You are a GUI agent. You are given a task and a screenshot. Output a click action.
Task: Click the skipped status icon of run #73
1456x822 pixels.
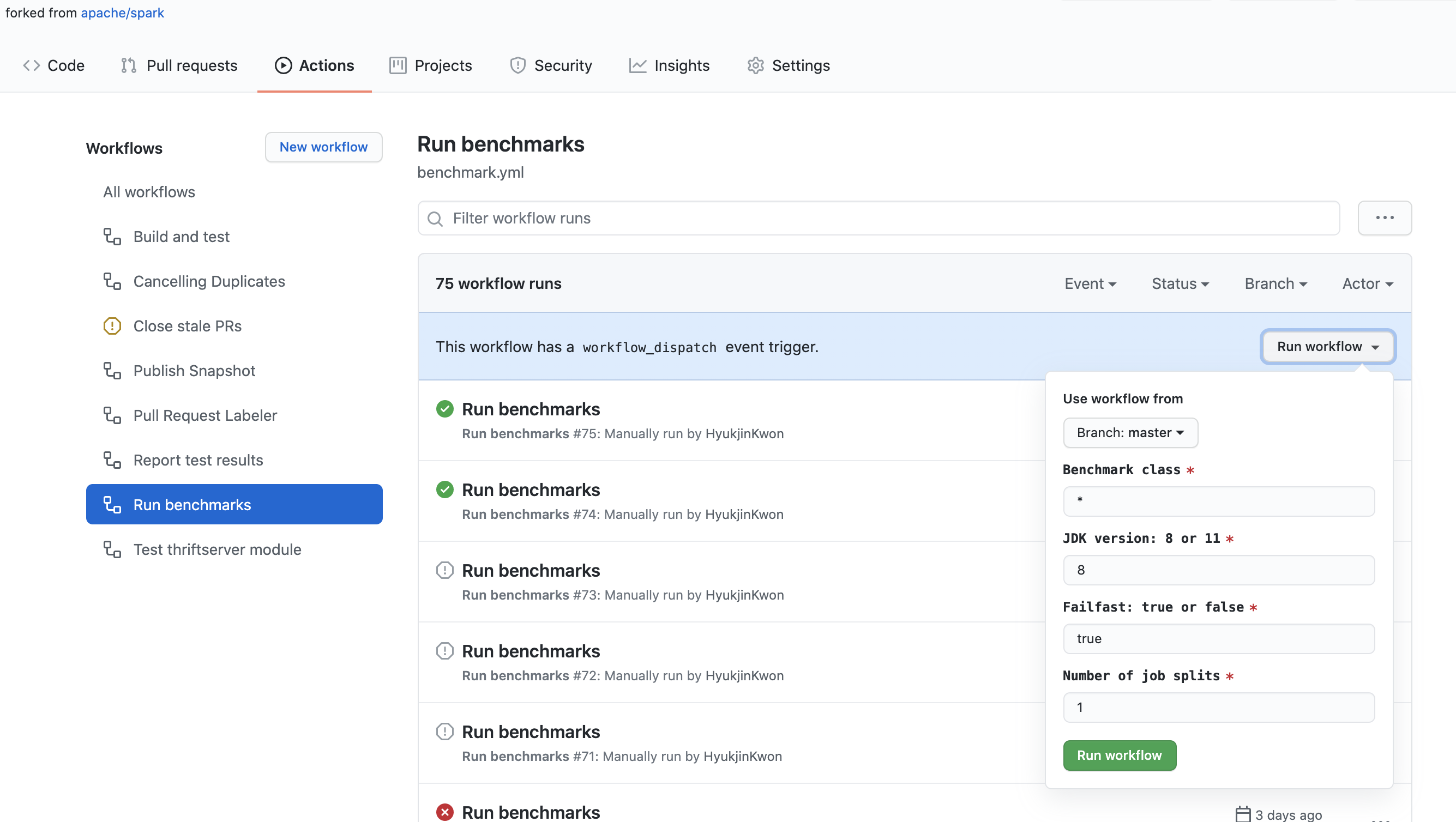pyautogui.click(x=445, y=570)
